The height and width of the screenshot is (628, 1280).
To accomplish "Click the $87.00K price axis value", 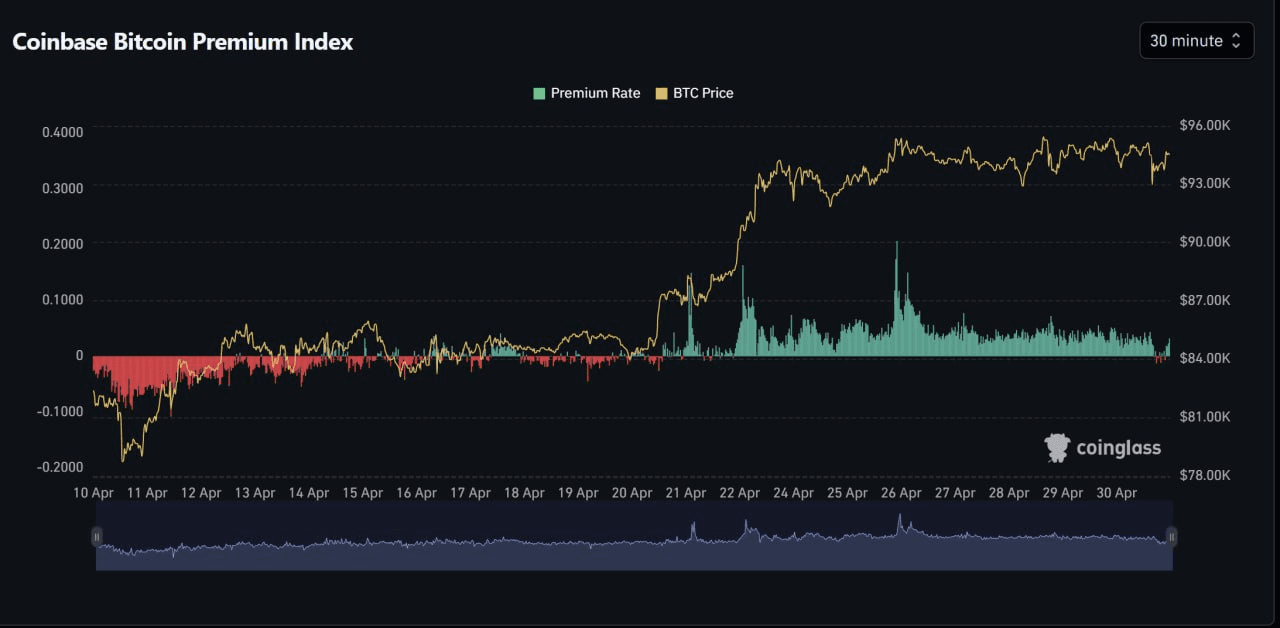I will [1204, 299].
